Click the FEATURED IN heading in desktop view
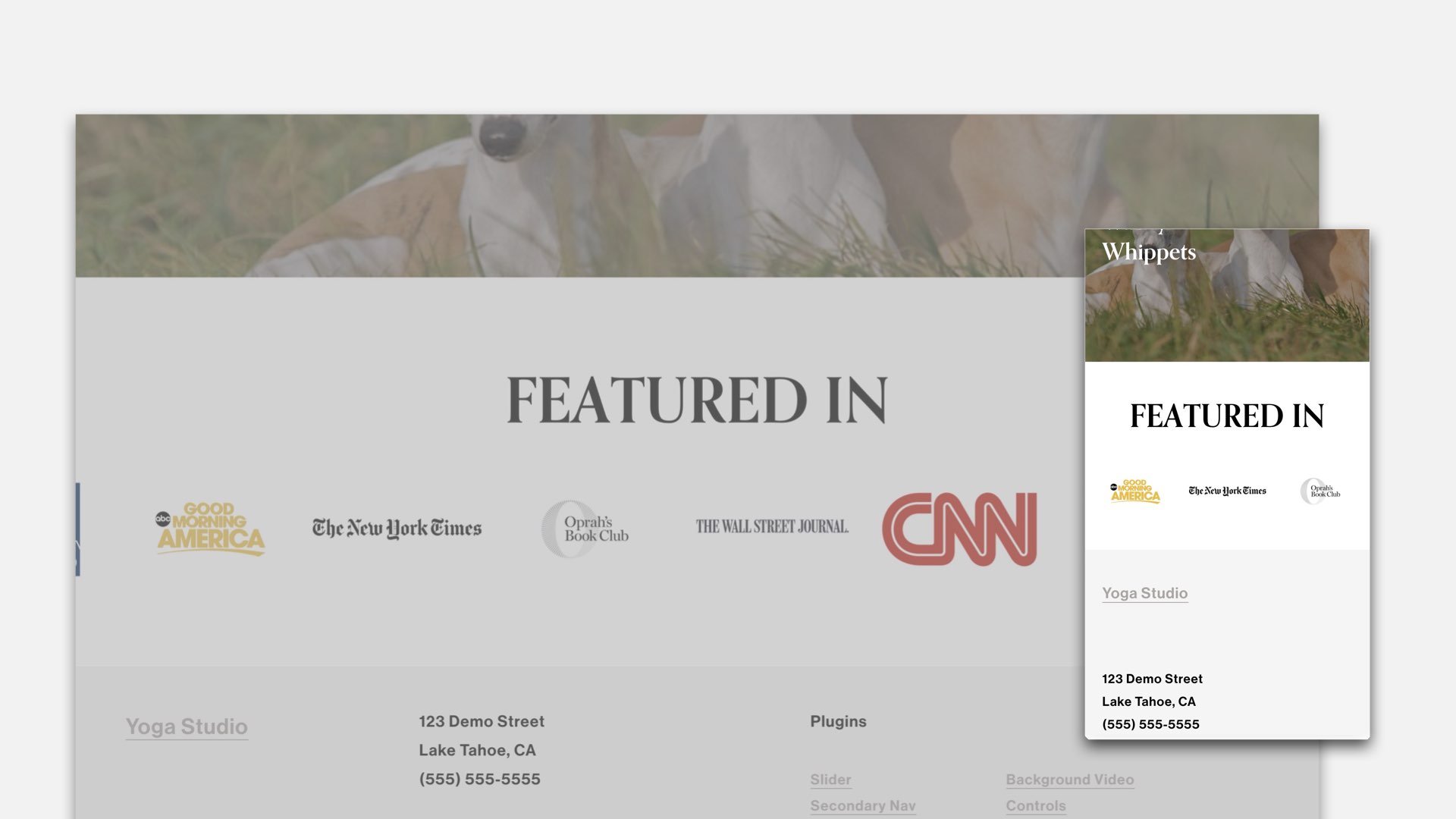The height and width of the screenshot is (819, 1456). coord(697,400)
